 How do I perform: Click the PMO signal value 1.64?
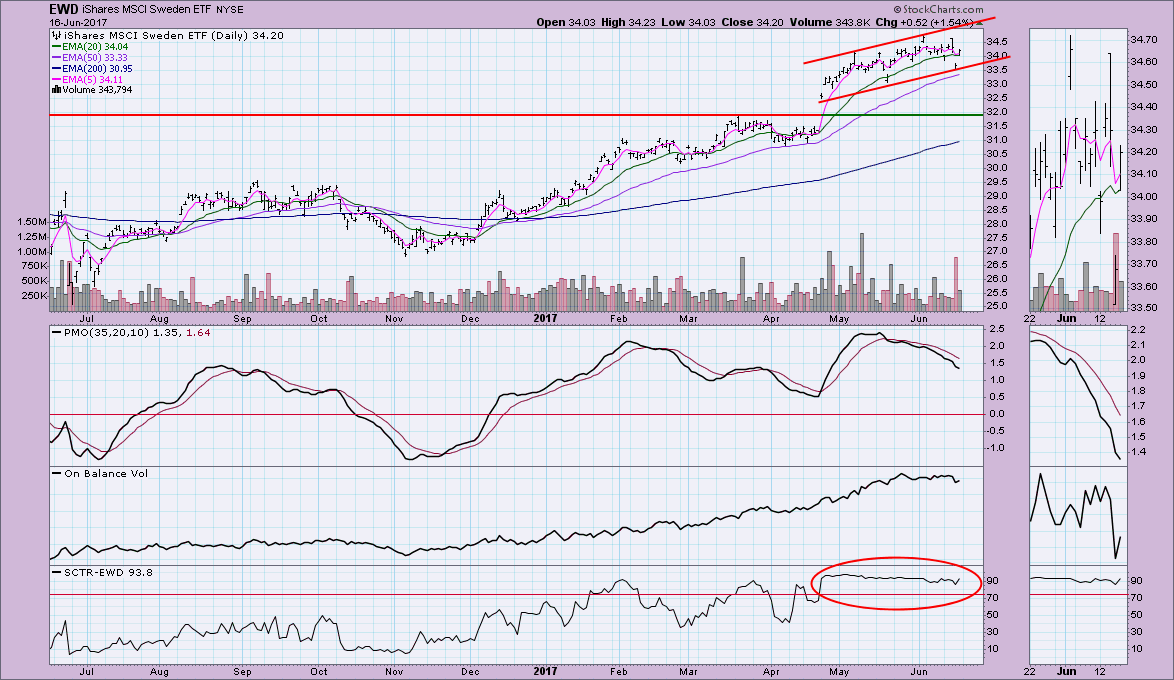[x=198, y=333]
